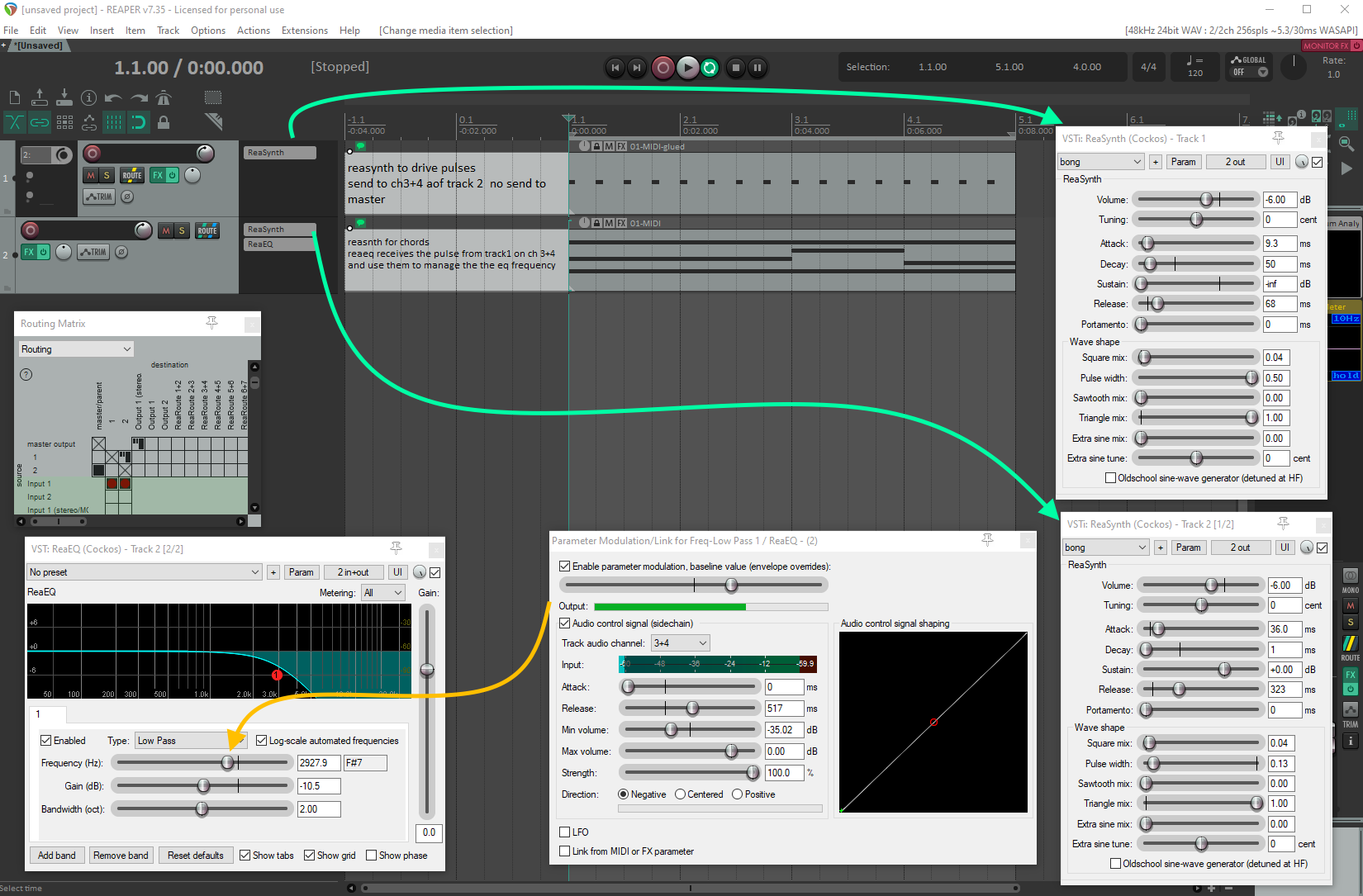Open Track 2 ReaSynth preset dropdown

pyautogui.click(x=1106, y=548)
